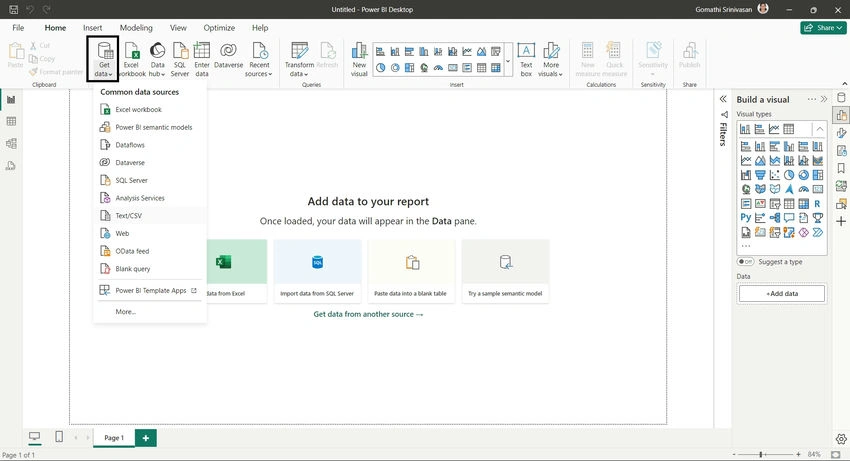Choose SQL Server in data sources menu
Screen dimensions: 850x461
tap(150, 180)
